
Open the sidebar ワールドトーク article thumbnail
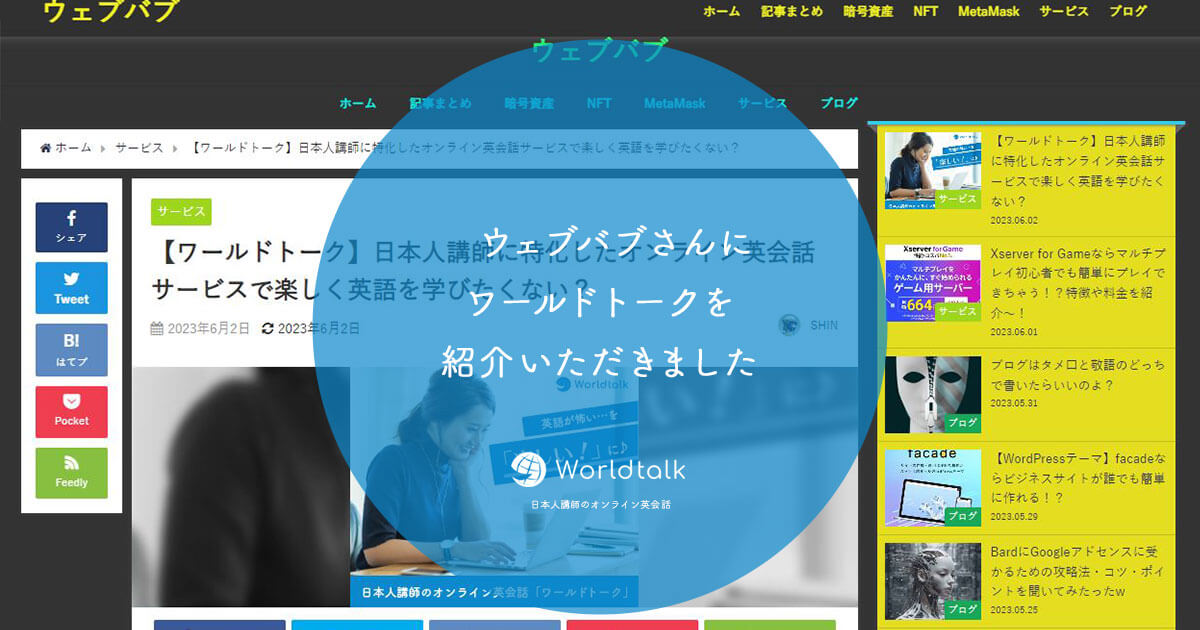pyautogui.click(x=933, y=171)
